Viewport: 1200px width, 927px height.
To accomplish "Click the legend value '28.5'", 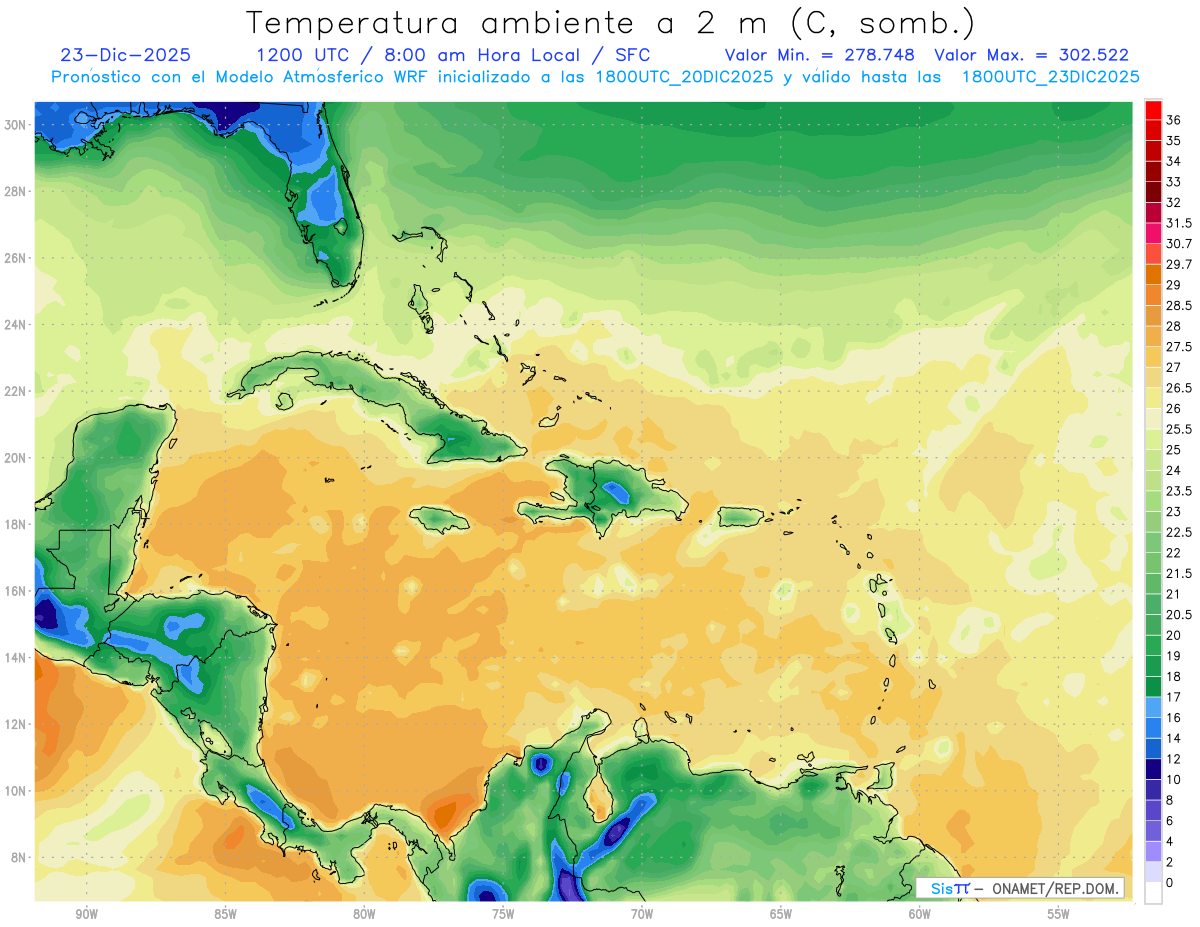I will pyautogui.click(x=1179, y=305).
